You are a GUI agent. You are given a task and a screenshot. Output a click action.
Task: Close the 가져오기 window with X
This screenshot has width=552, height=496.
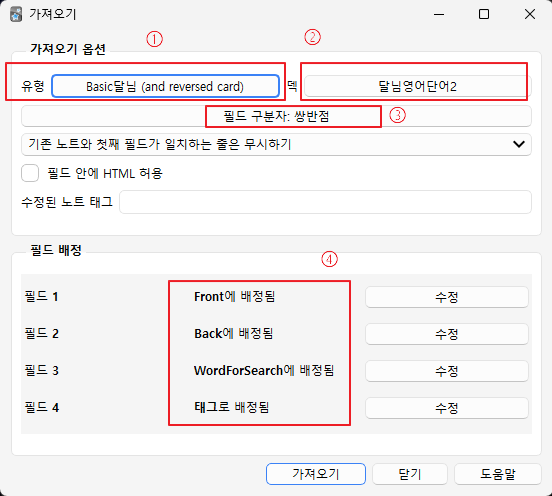530,14
